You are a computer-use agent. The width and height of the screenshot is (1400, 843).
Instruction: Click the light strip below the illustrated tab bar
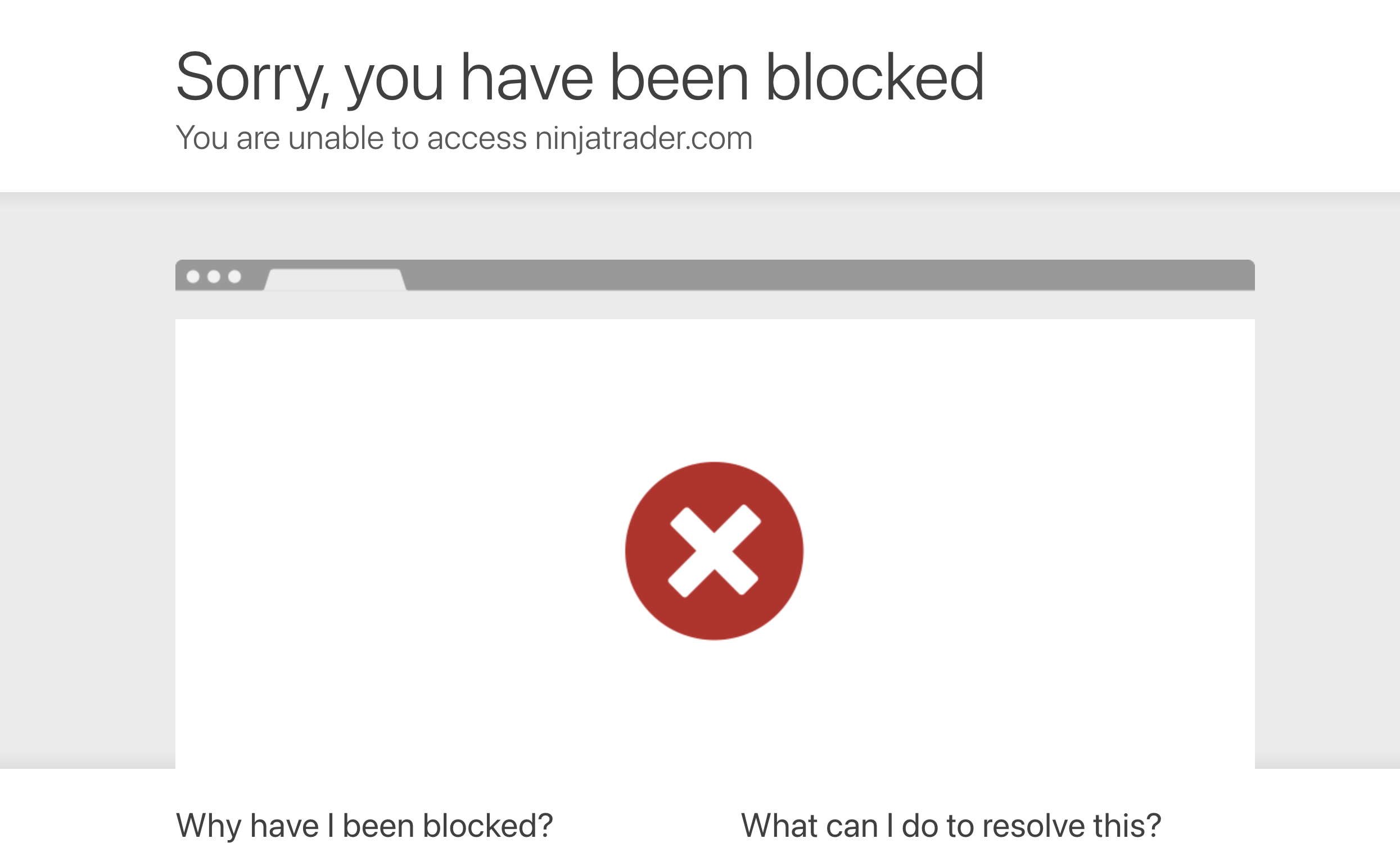click(x=713, y=305)
